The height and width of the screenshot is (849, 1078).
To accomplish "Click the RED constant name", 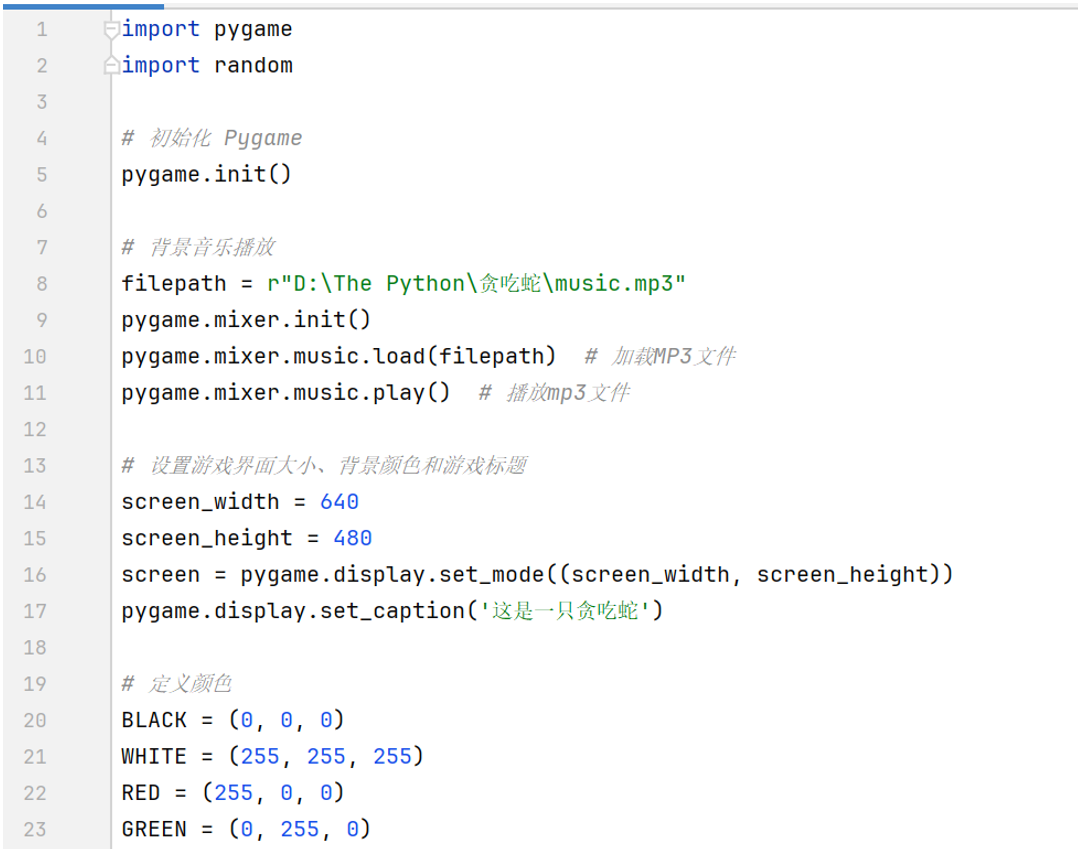I will (x=141, y=793).
